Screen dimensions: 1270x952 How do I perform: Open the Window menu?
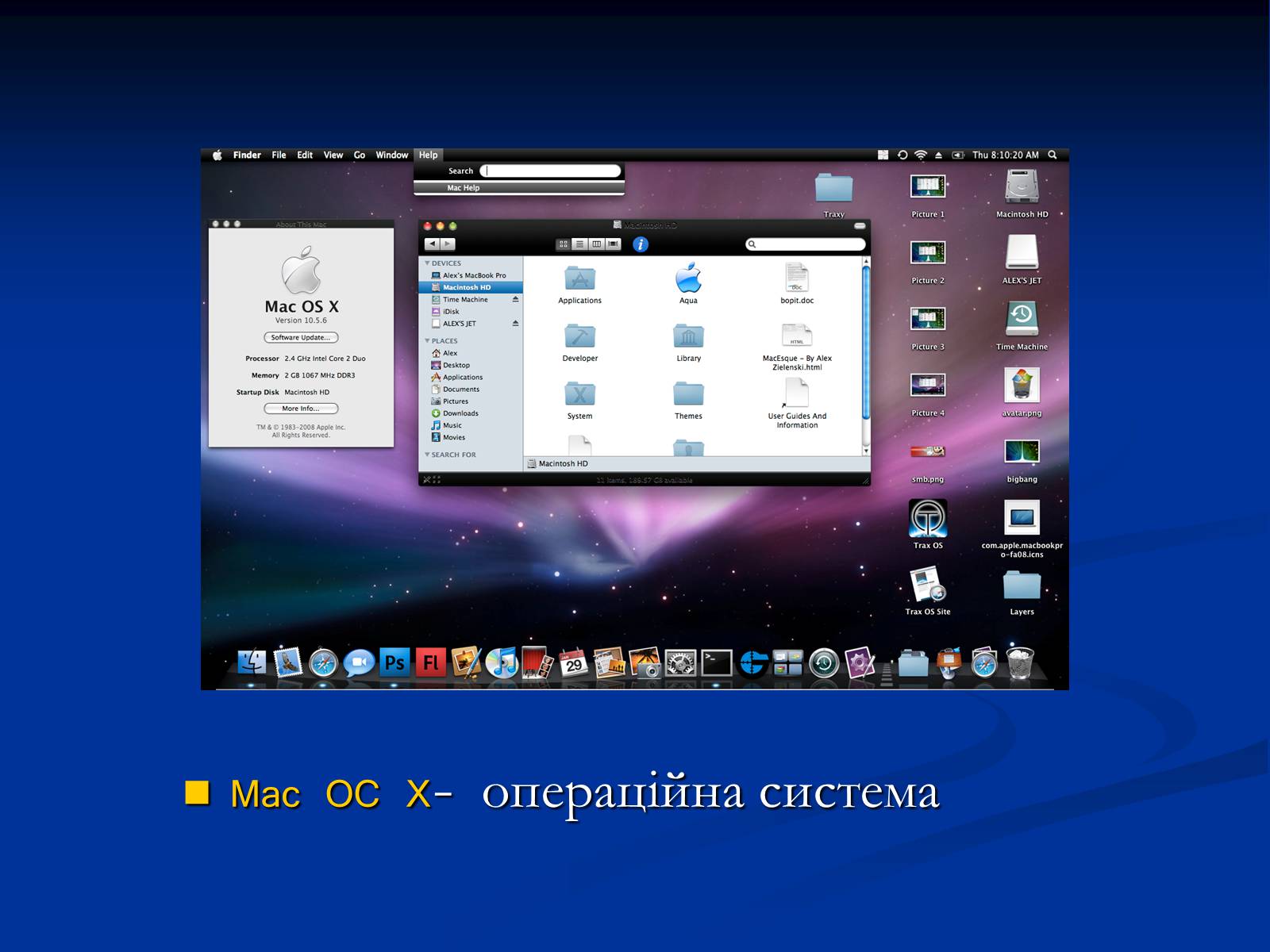point(392,155)
